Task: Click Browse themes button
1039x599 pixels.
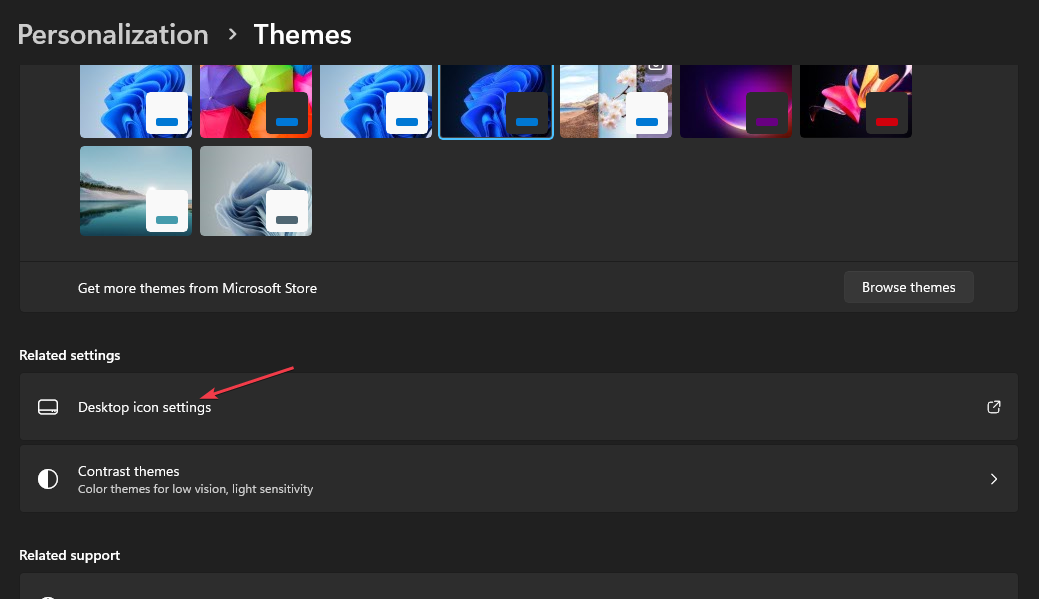Action: pyautogui.click(x=908, y=287)
